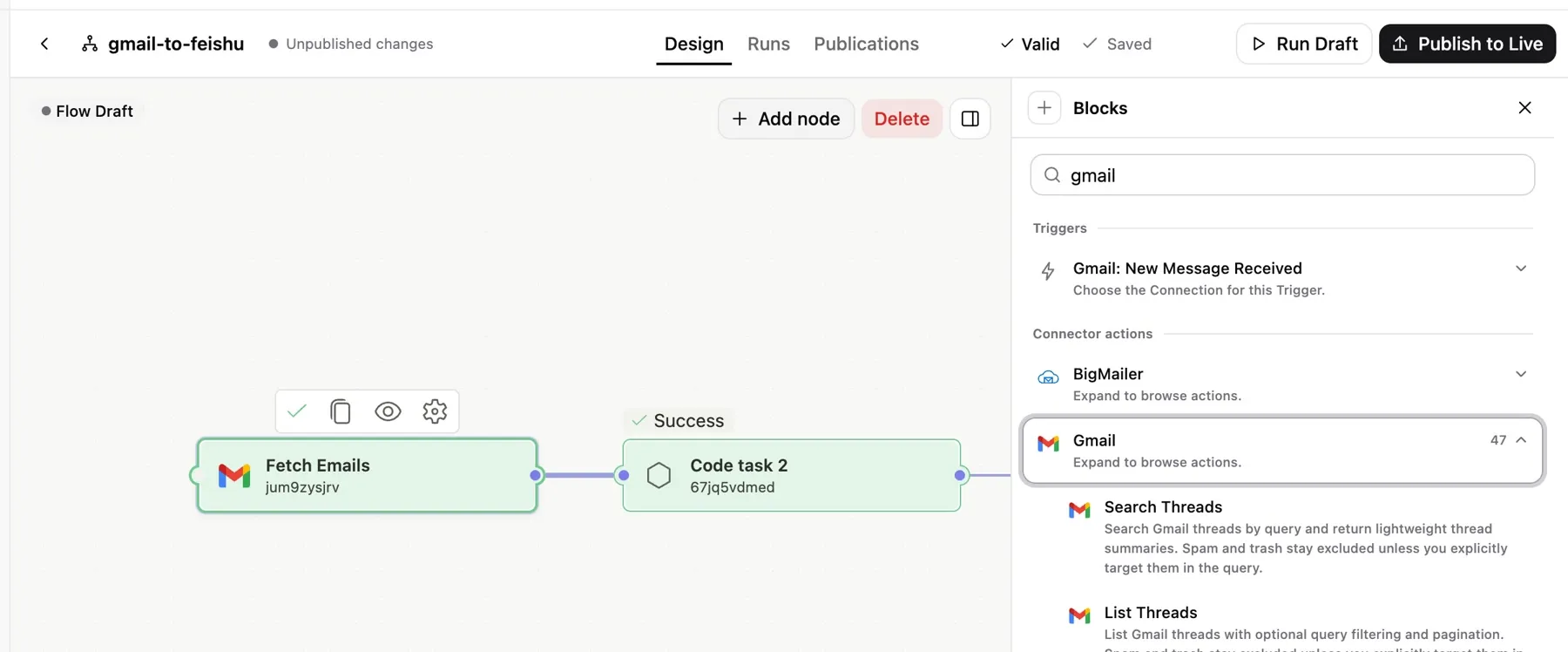Click the Connector actions heading
The height and width of the screenshot is (652, 1568).
coord(1092,334)
